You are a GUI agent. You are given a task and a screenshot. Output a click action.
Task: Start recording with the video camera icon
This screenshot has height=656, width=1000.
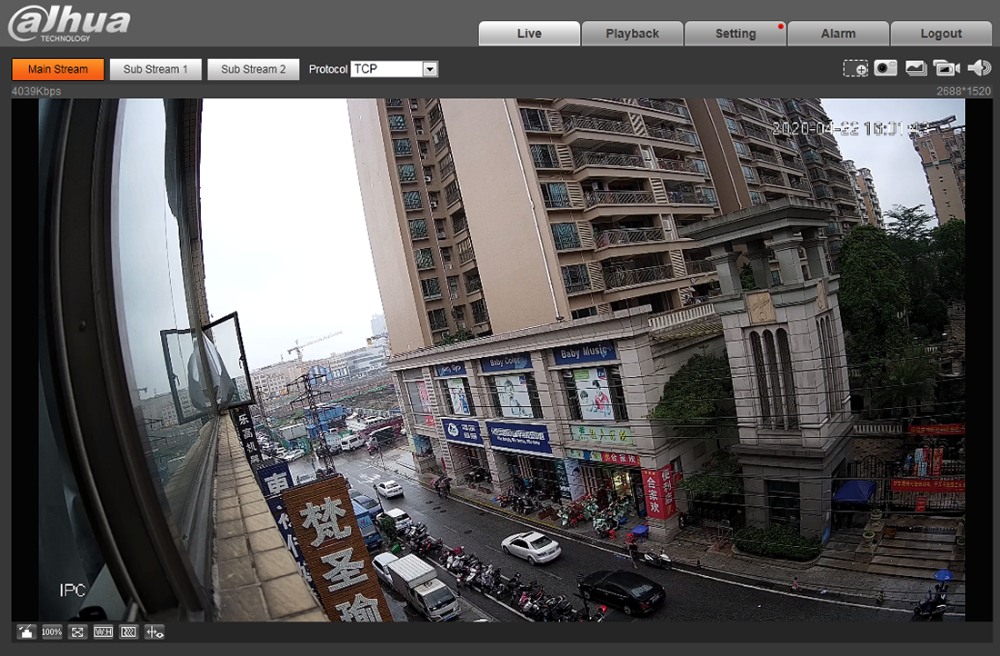point(946,68)
